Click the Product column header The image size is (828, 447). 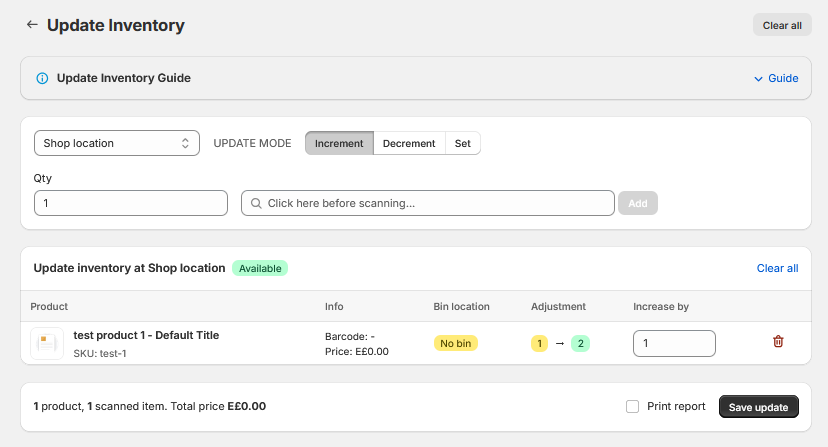(x=49, y=306)
